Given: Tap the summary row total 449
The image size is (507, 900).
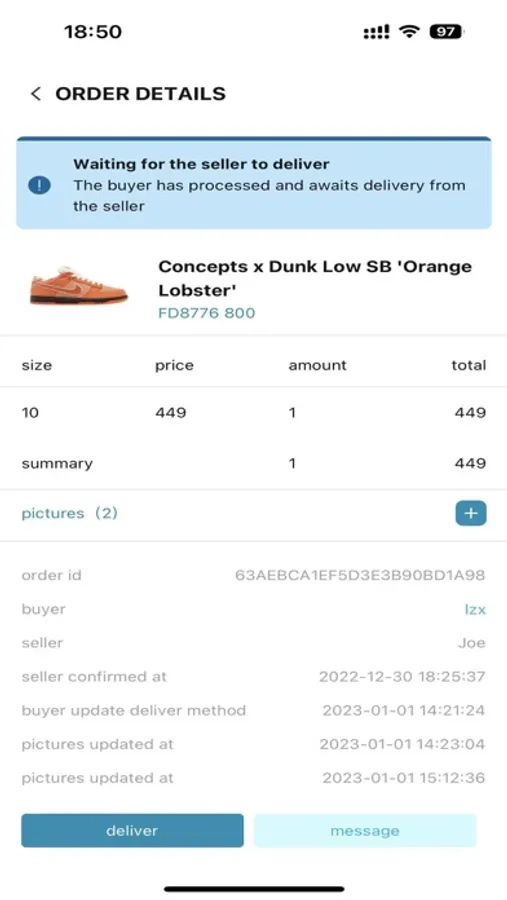Looking at the screenshot, I should 470,463.
